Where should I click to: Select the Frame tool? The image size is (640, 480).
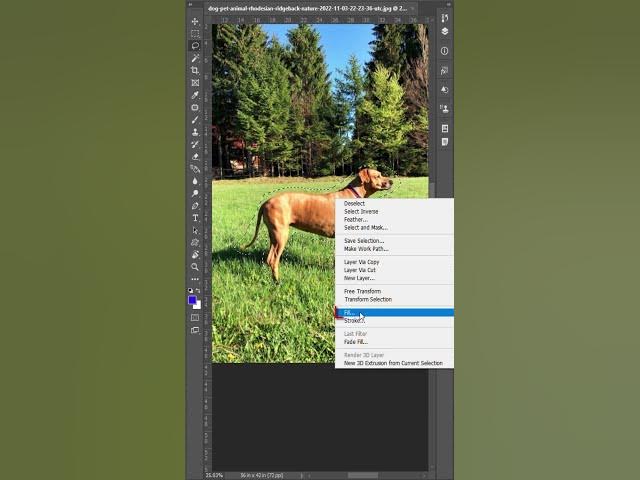[x=195, y=83]
